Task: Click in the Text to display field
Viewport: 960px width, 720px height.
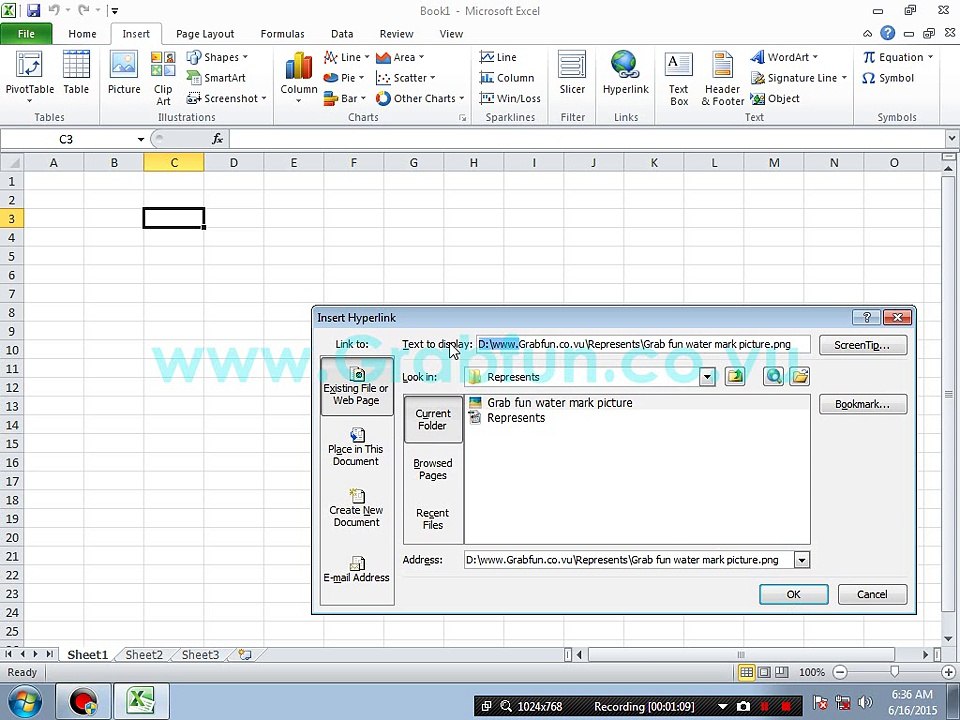Action: [643, 344]
